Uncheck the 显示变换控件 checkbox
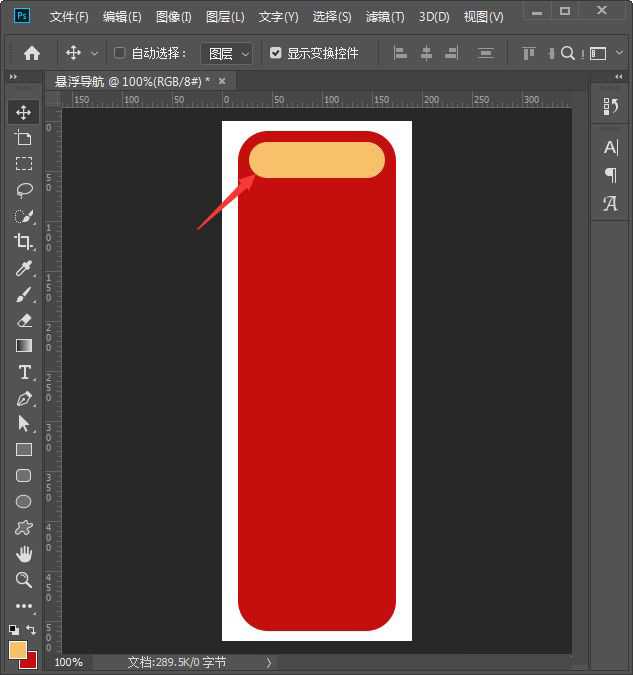Image resolution: width=633 pixels, height=675 pixels. pos(276,53)
